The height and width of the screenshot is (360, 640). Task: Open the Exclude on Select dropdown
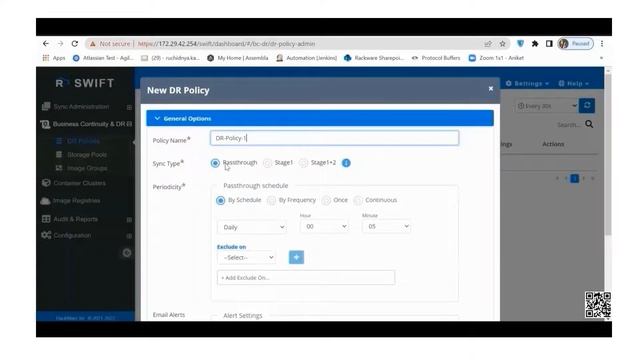(247, 257)
